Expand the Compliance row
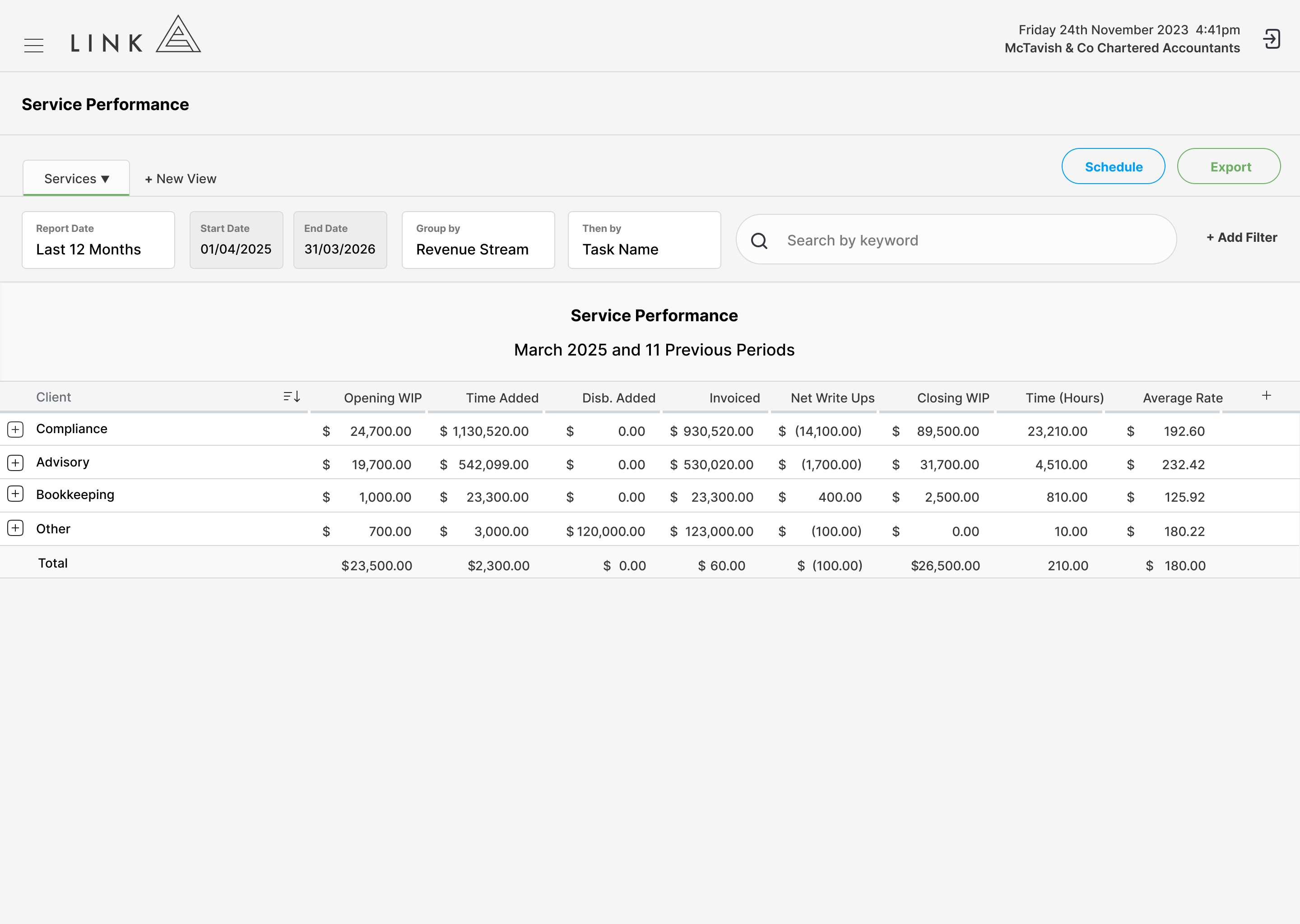The width and height of the screenshot is (1300, 924). 15,429
